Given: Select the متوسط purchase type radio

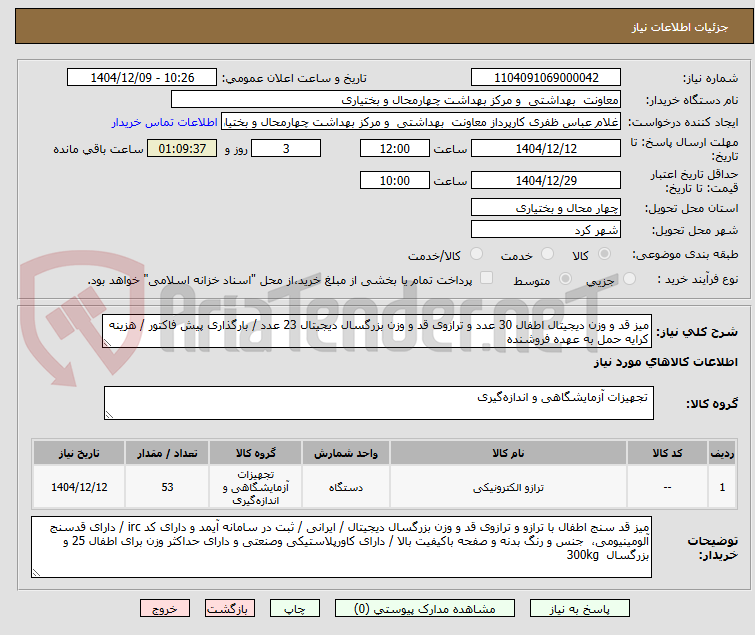Looking at the screenshot, I should pos(565,279).
